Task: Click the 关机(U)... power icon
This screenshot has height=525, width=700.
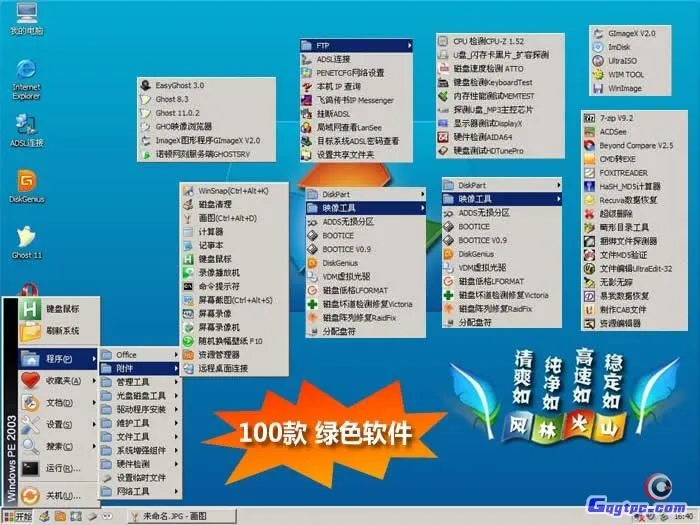Action: pos(30,496)
